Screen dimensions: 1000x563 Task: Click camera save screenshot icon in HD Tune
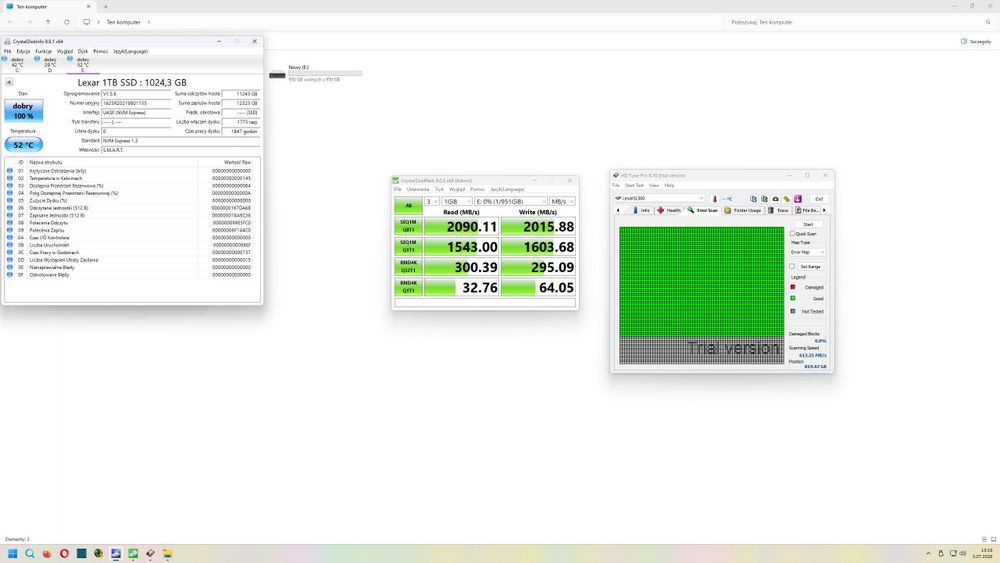[776, 199]
